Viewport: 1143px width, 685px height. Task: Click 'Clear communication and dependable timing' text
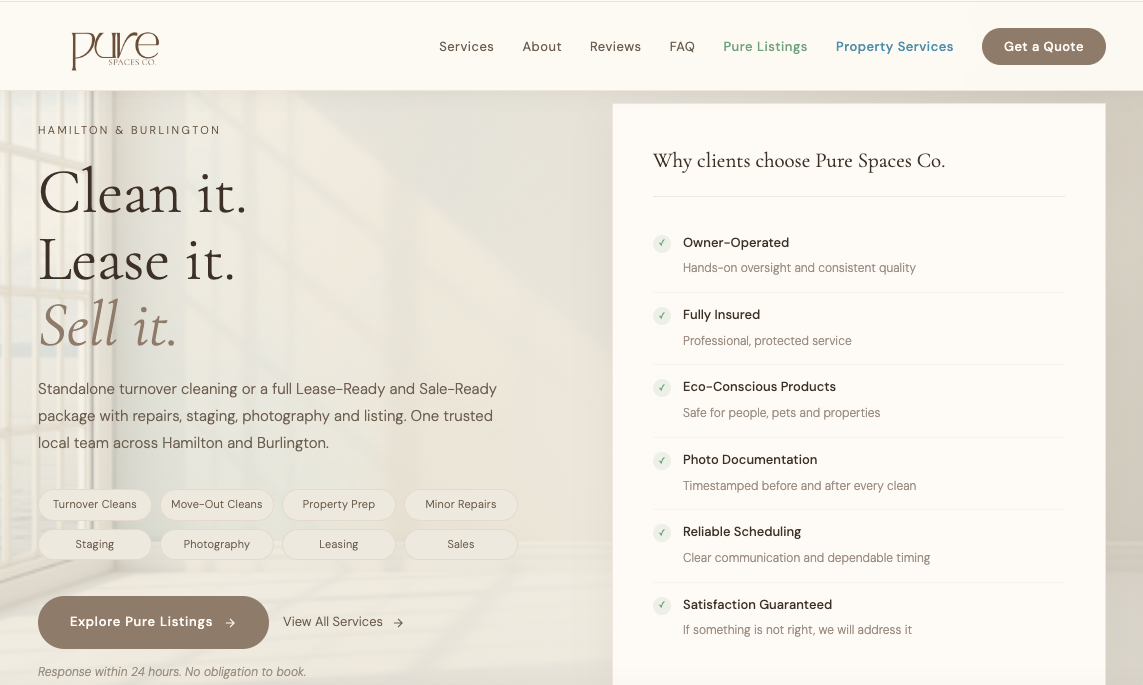coord(806,558)
